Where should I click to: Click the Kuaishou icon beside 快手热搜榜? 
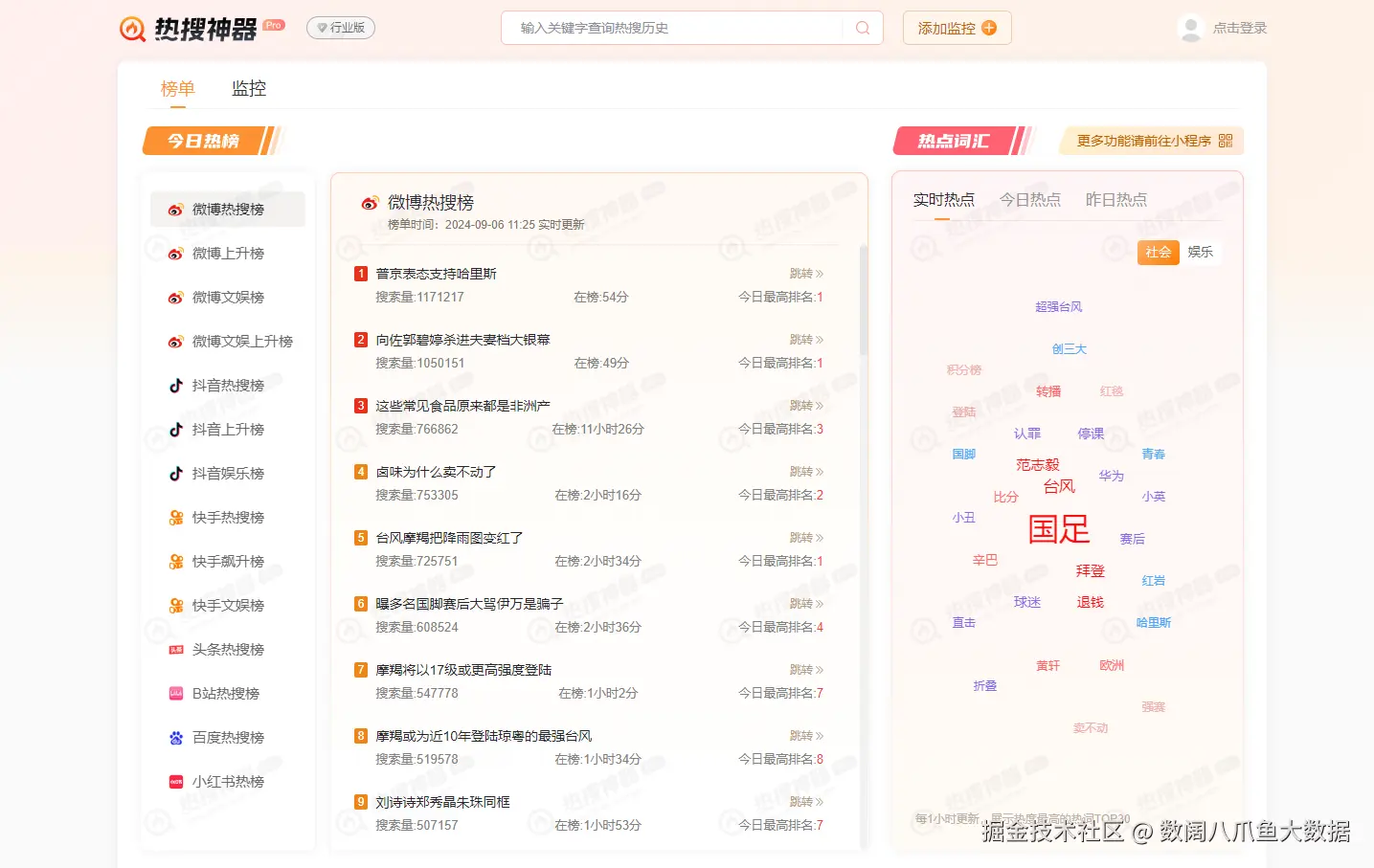coord(176,518)
